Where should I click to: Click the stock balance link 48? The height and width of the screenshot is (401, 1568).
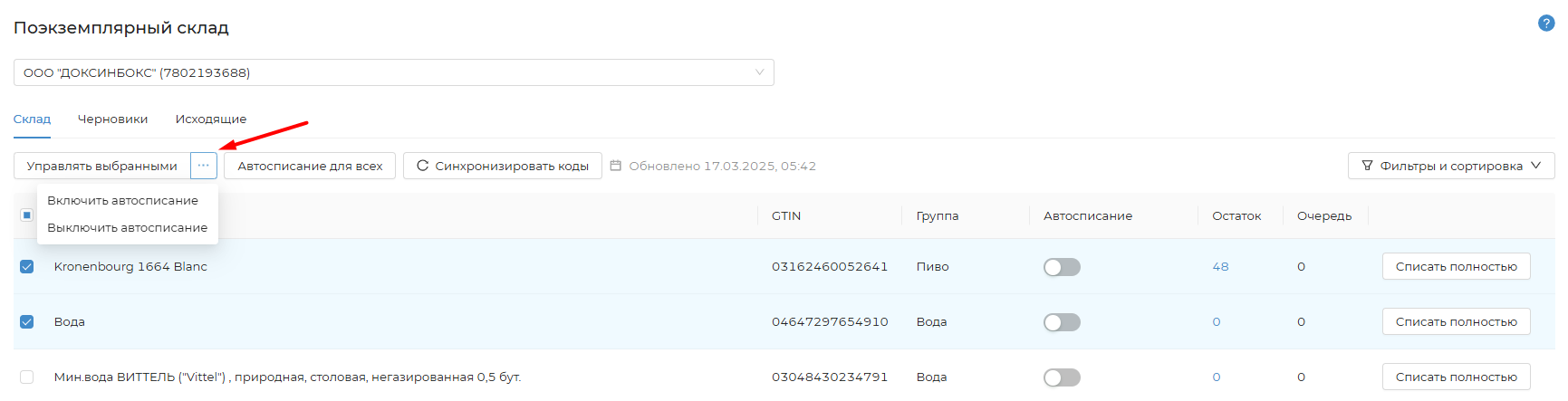pyautogui.click(x=1220, y=267)
